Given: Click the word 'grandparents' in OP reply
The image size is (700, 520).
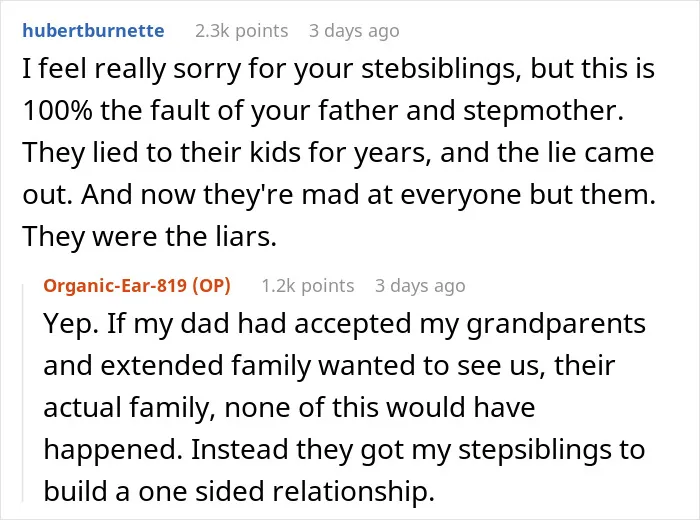Looking at the screenshot, I should 556,324.
